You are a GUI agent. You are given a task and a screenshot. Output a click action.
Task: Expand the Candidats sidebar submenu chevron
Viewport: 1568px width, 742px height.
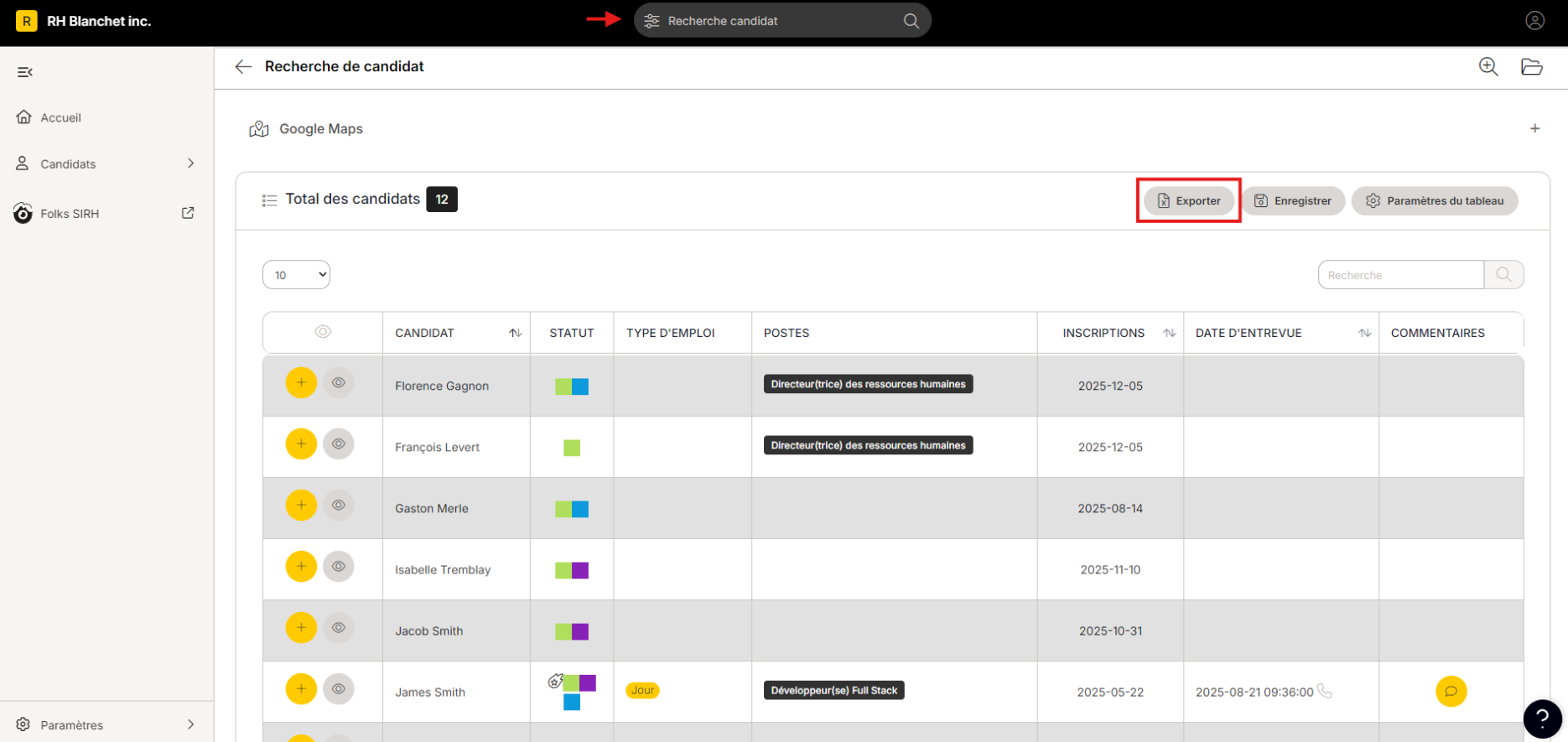[x=191, y=163]
